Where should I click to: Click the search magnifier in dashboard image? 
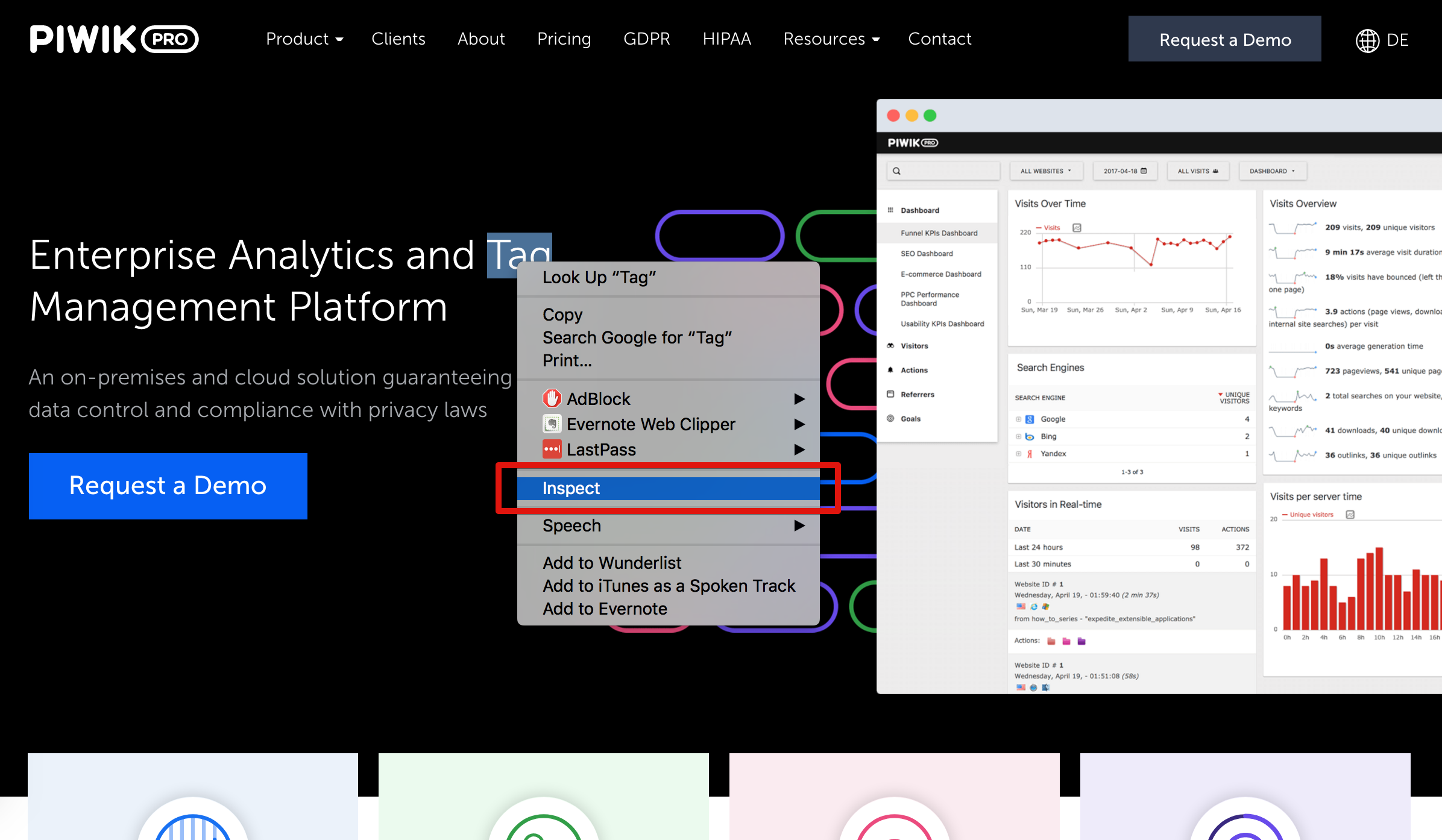click(x=896, y=171)
